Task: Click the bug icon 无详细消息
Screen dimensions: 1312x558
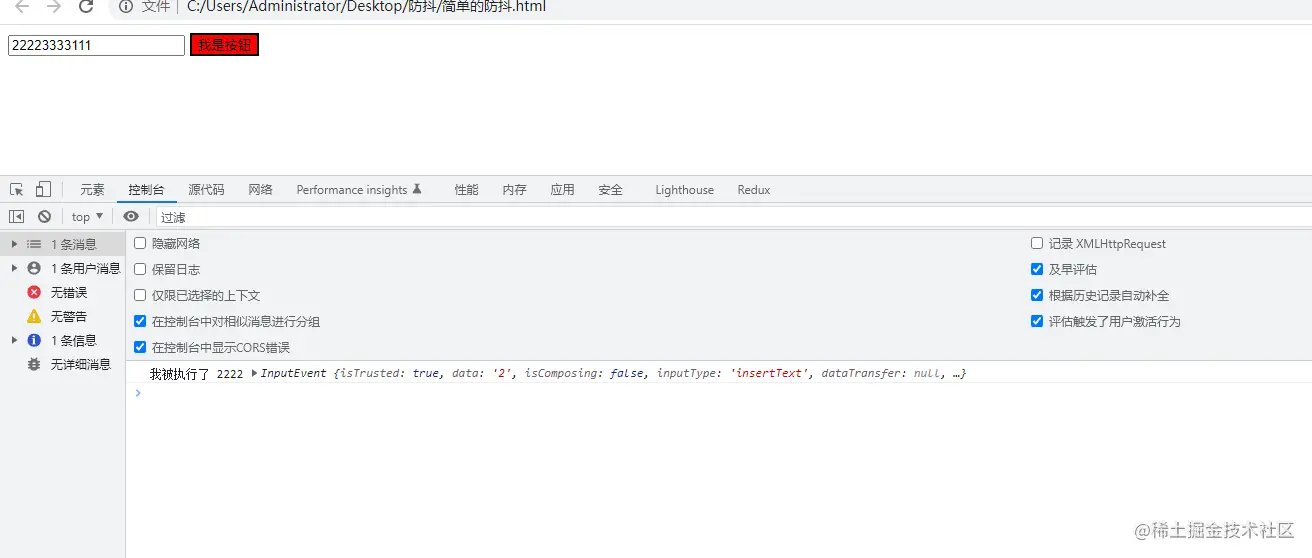Action: 34,364
